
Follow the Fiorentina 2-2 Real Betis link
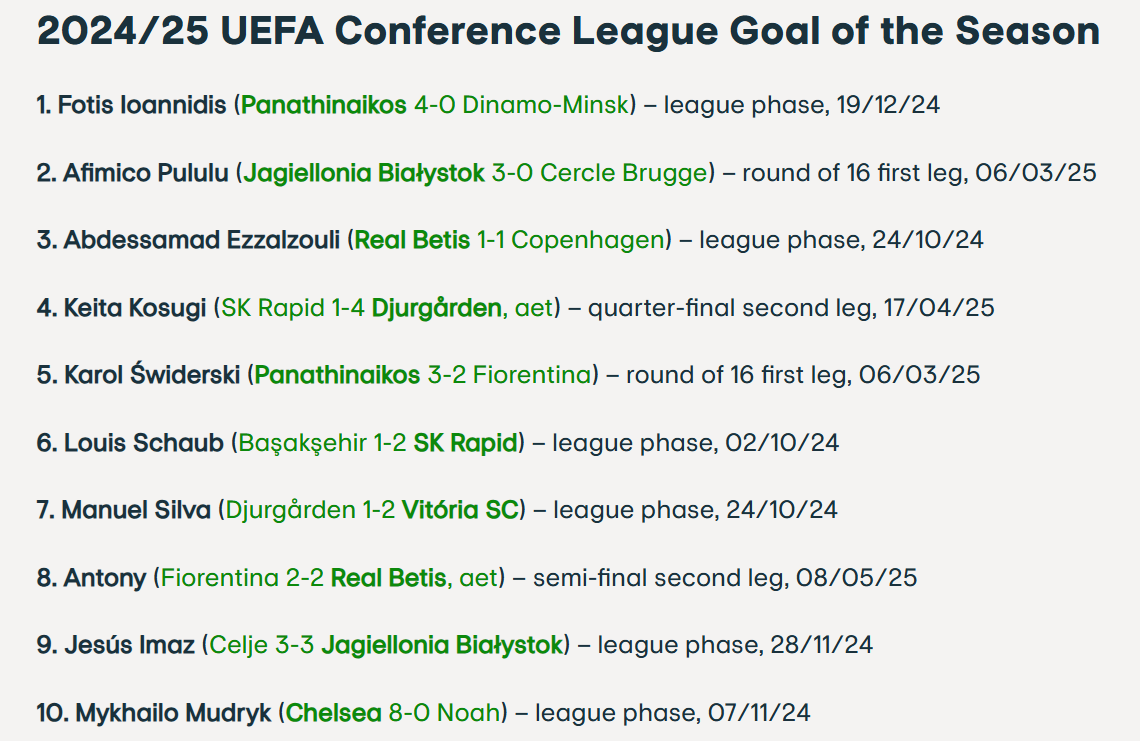tap(329, 578)
